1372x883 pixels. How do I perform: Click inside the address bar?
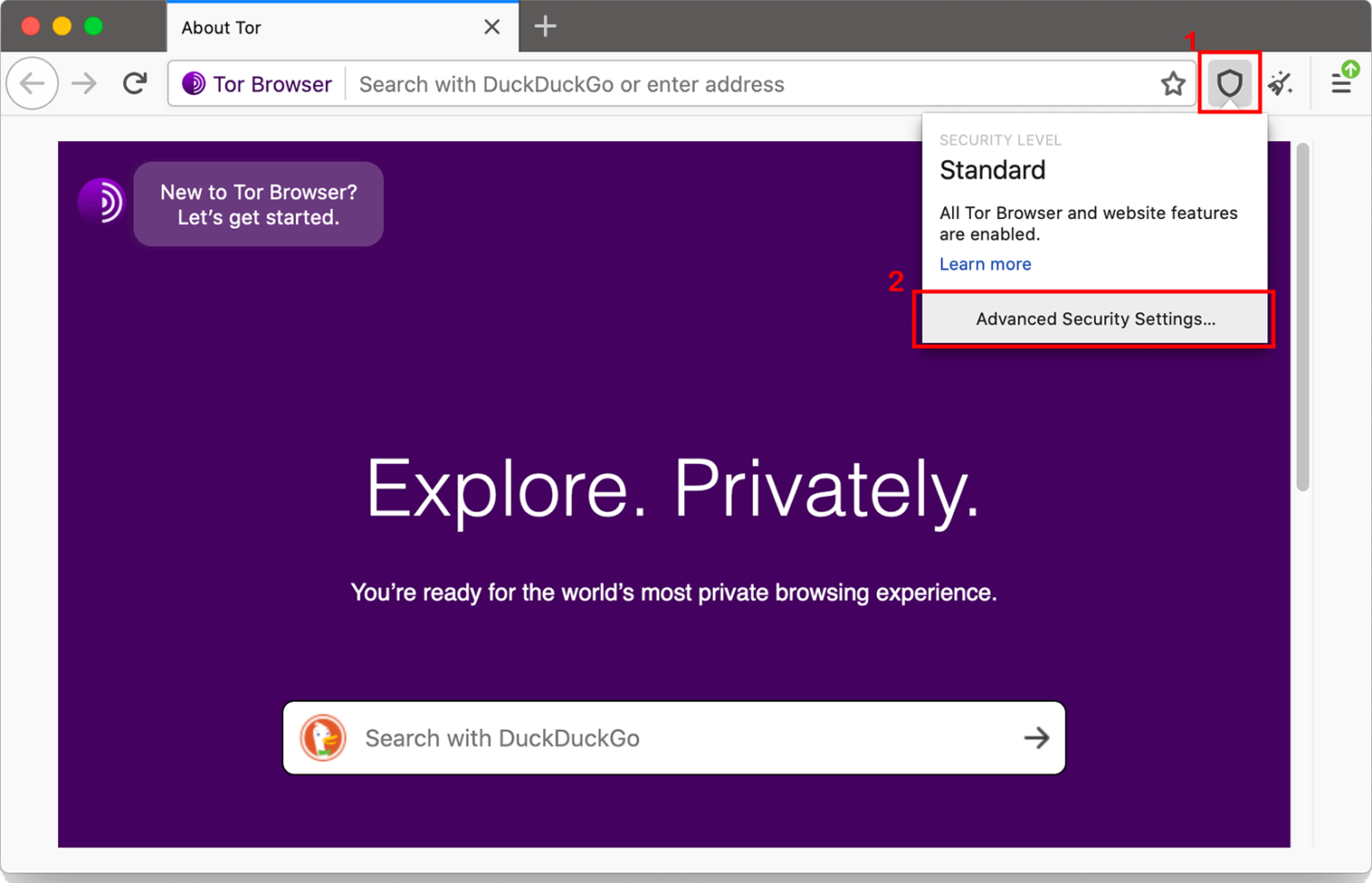tap(625, 83)
